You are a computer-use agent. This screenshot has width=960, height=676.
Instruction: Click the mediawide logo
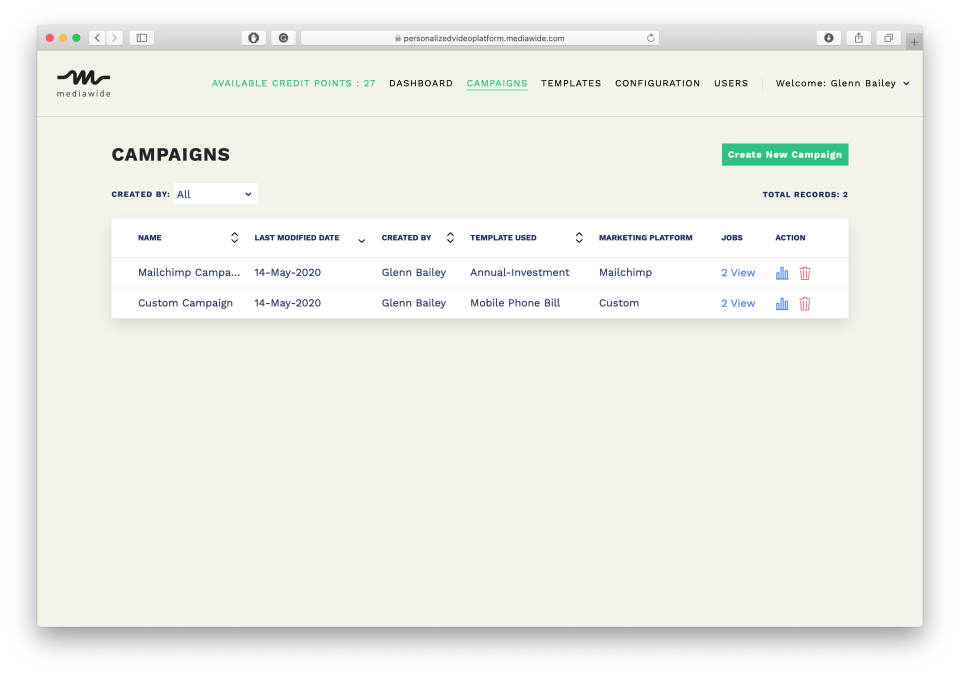click(83, 83)
